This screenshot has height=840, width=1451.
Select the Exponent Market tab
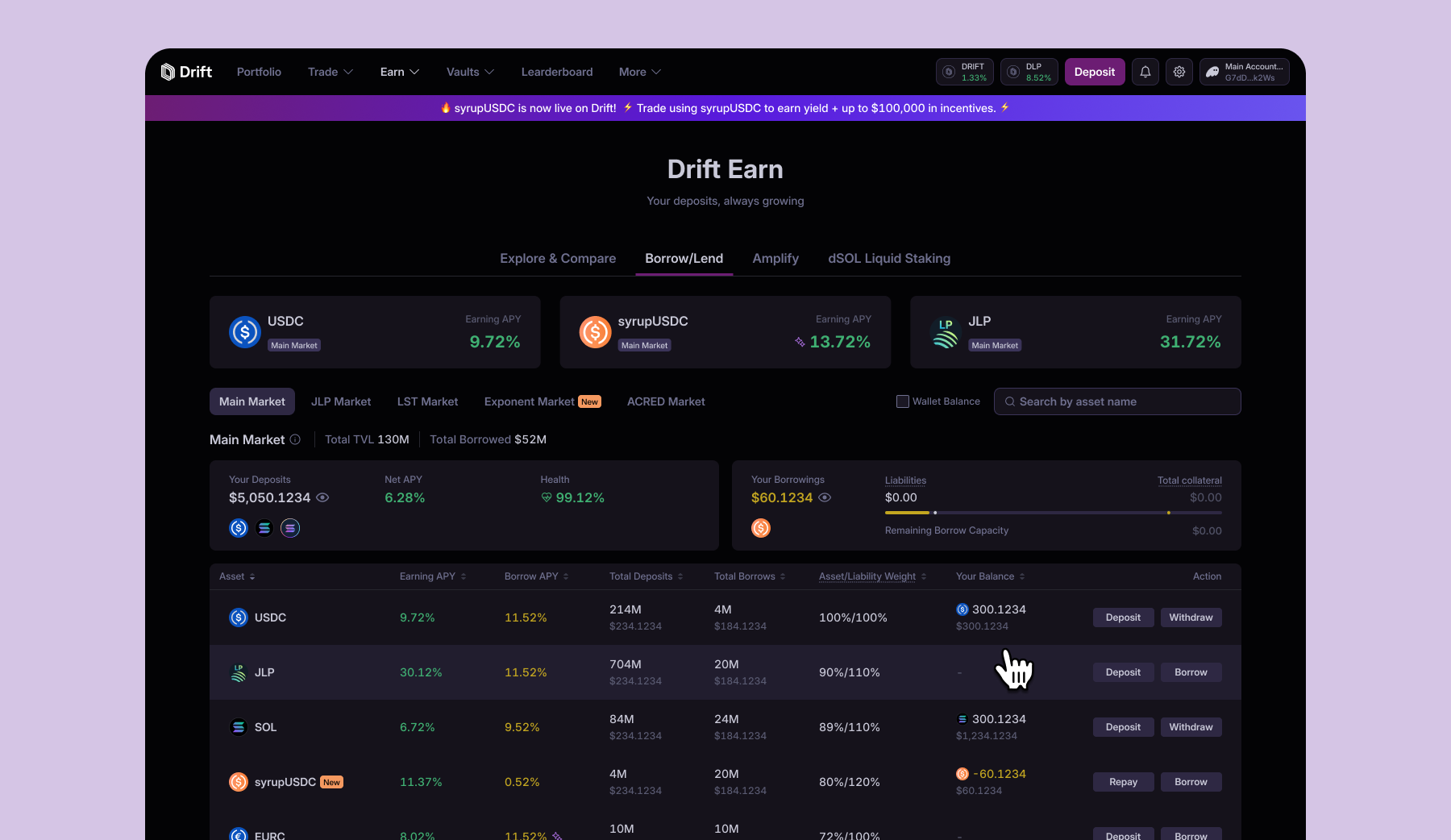(543, 401)
